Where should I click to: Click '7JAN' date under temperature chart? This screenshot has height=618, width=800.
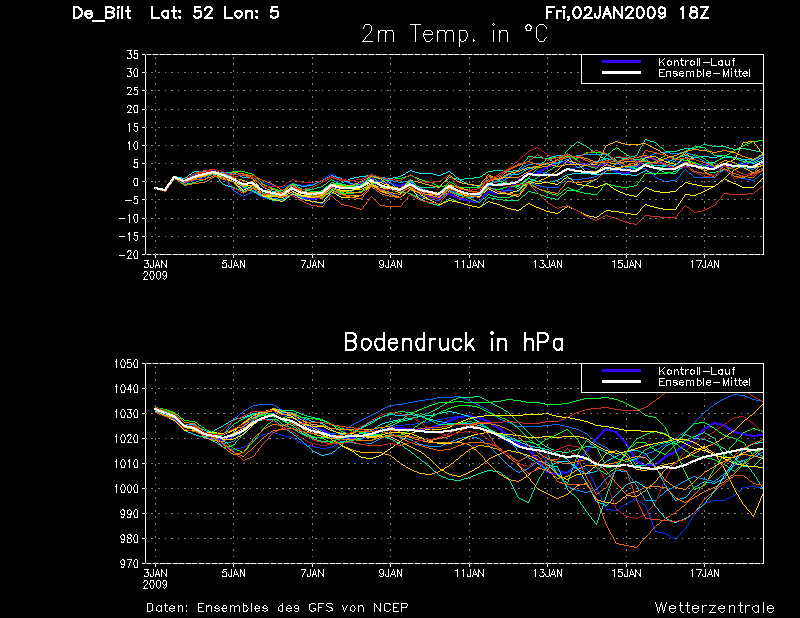pyautogui.click(x=312, y=264)
